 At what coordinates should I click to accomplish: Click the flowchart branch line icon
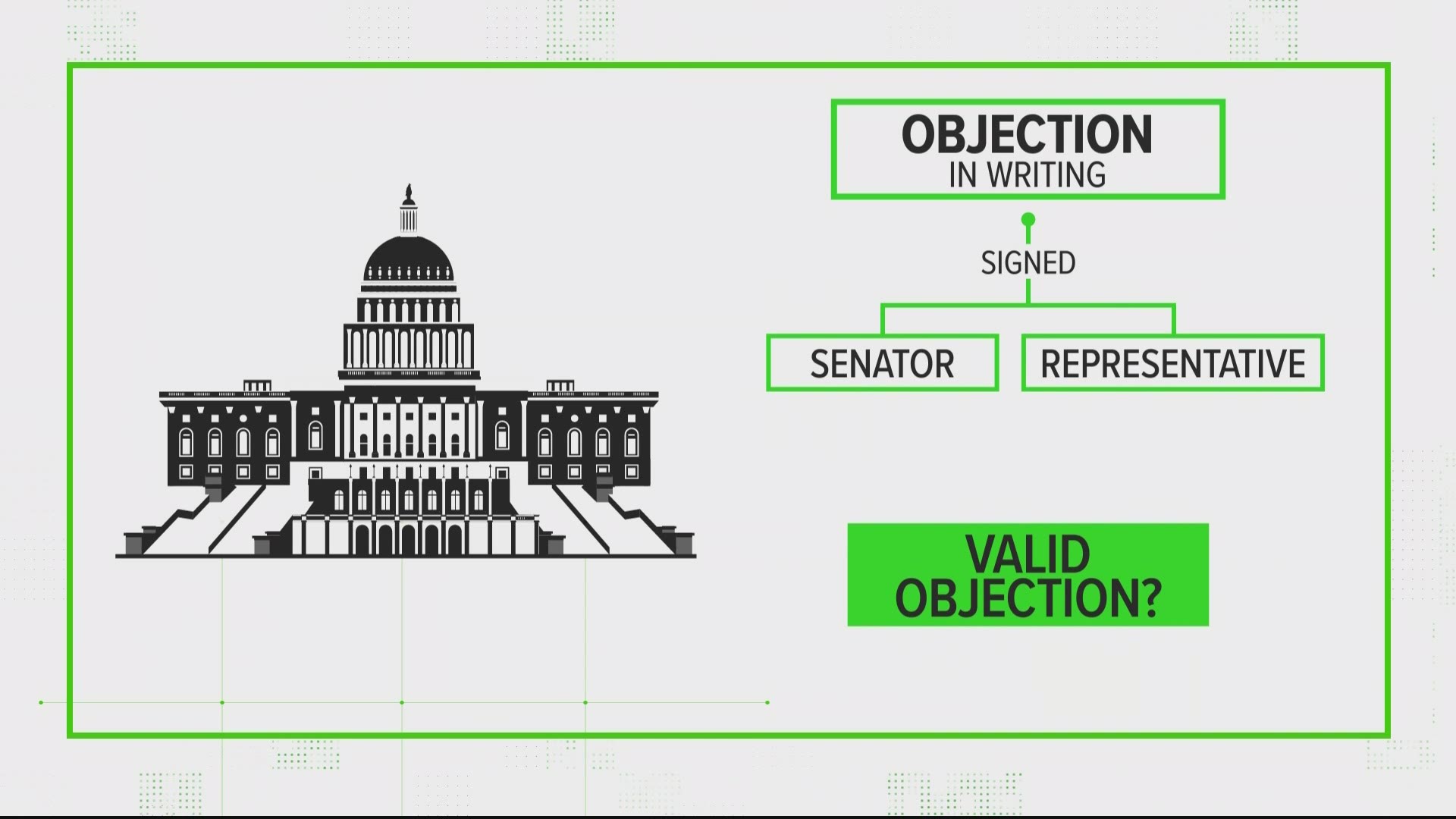tap(1028, 310)
